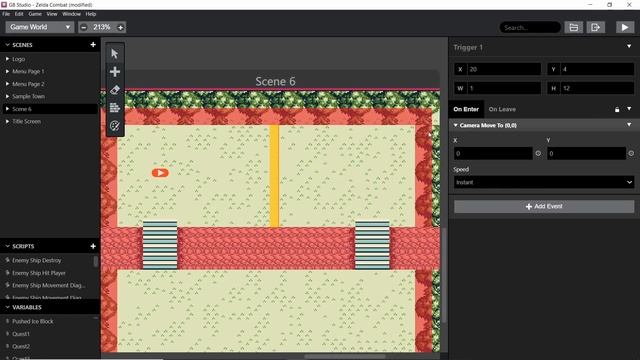The width and height of the screenshot is (640, 360).
Task: Open the Speed Instant dropdown
Action: [544, 182]
